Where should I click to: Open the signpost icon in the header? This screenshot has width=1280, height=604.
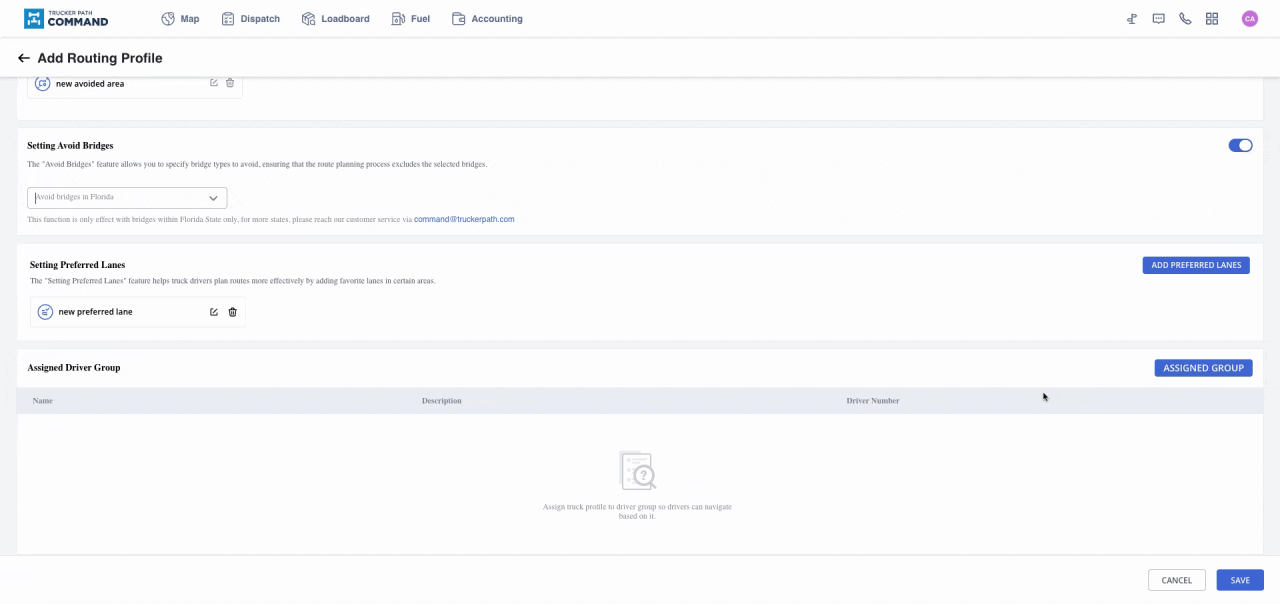pyautogui.click(x=1132, y=19)
